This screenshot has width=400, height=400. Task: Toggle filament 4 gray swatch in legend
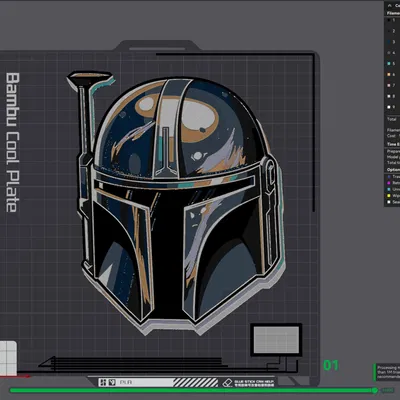click(x=389, y=53)
